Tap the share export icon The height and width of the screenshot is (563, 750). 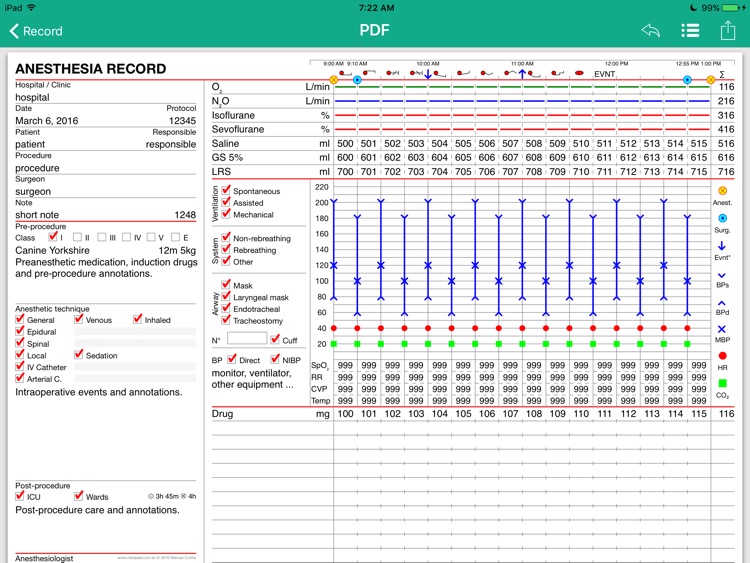[x=728, y=30]
